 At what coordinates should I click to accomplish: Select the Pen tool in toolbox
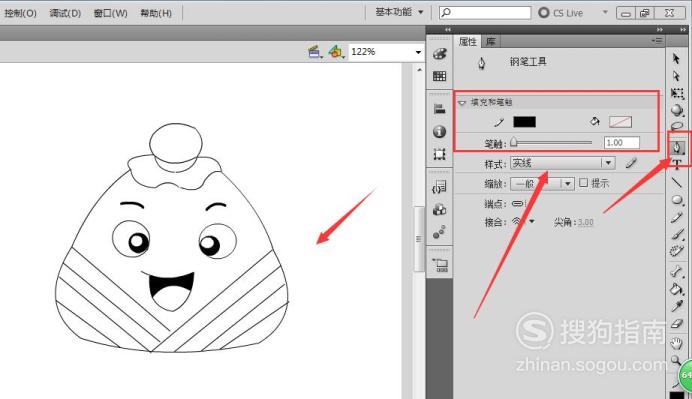677,147
